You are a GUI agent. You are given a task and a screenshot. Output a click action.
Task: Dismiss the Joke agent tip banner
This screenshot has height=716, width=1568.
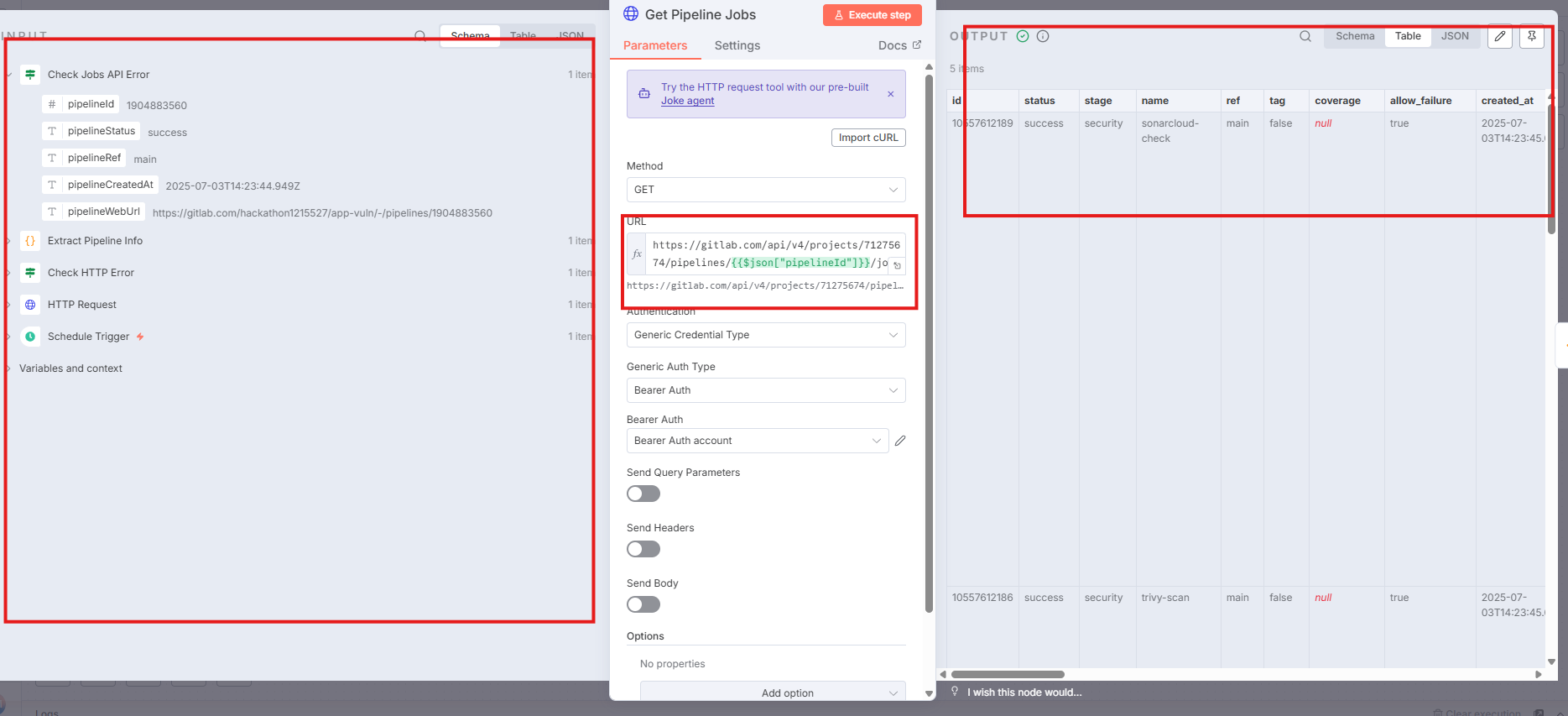890,94
